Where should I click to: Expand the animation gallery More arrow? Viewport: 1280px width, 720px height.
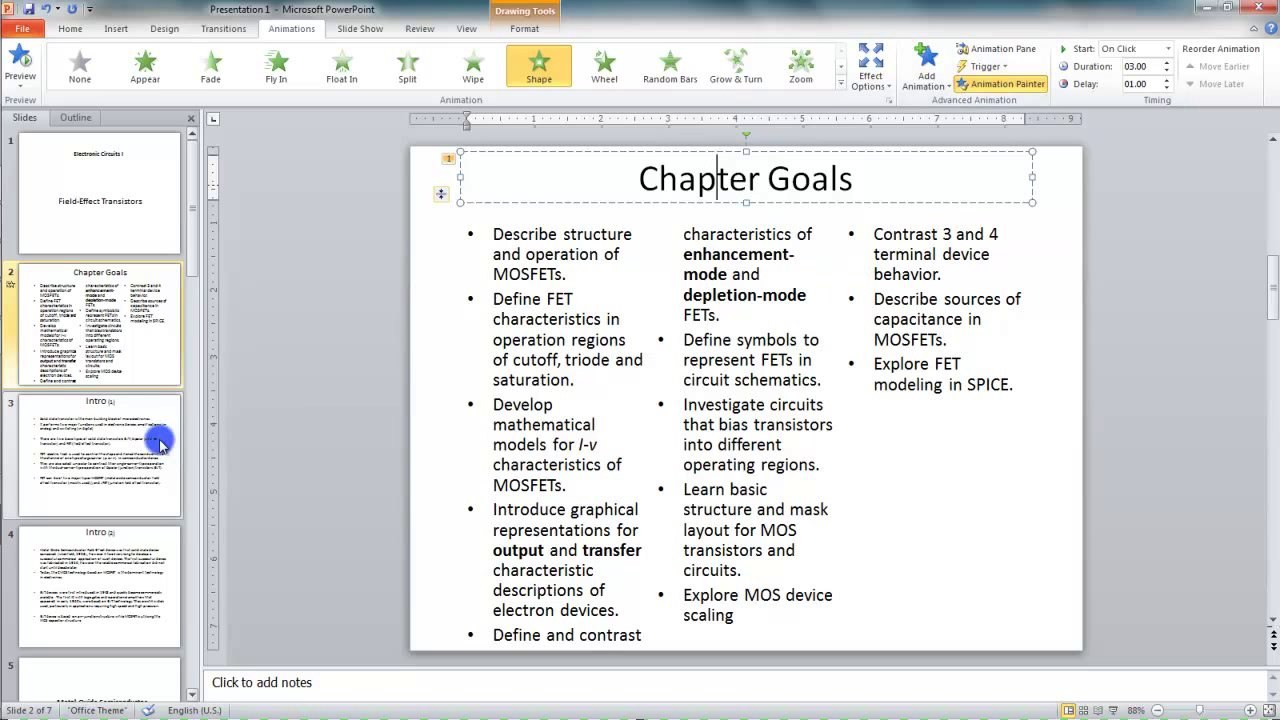point(840,86)
